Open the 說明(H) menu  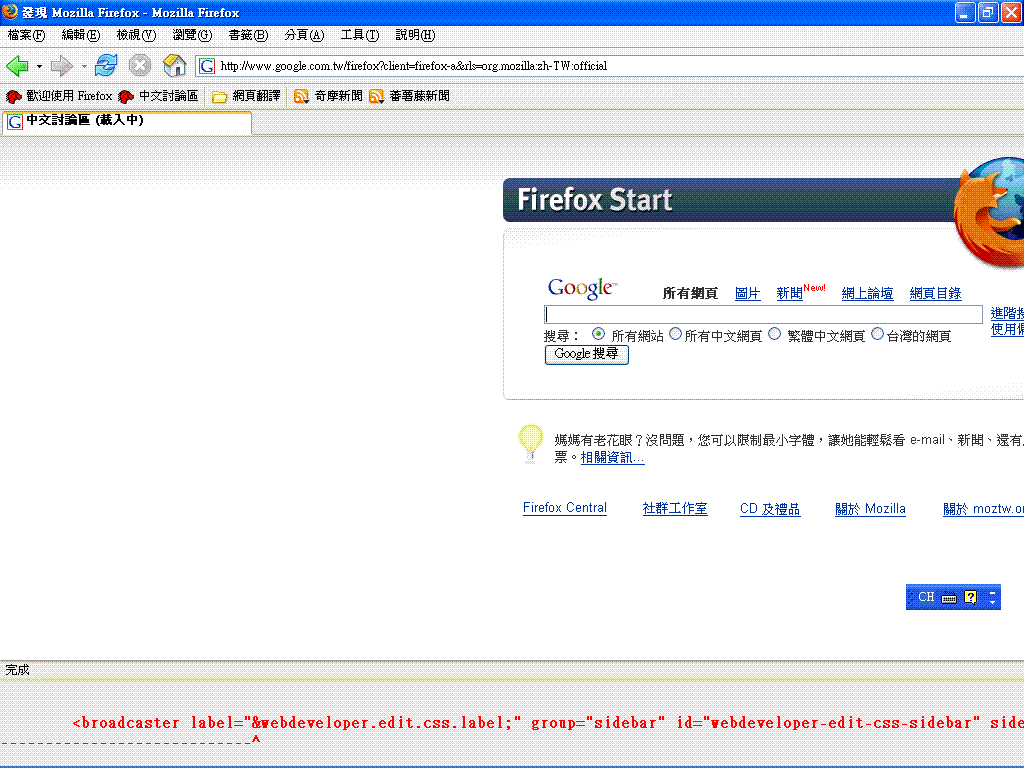[415, 35]
